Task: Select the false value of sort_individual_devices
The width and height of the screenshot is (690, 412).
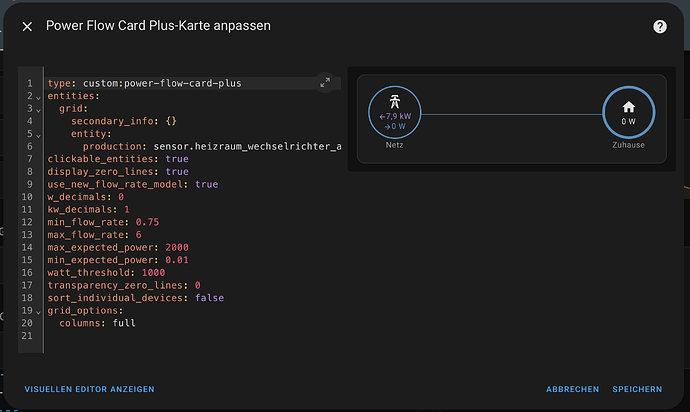Action: tap(209, 298)
